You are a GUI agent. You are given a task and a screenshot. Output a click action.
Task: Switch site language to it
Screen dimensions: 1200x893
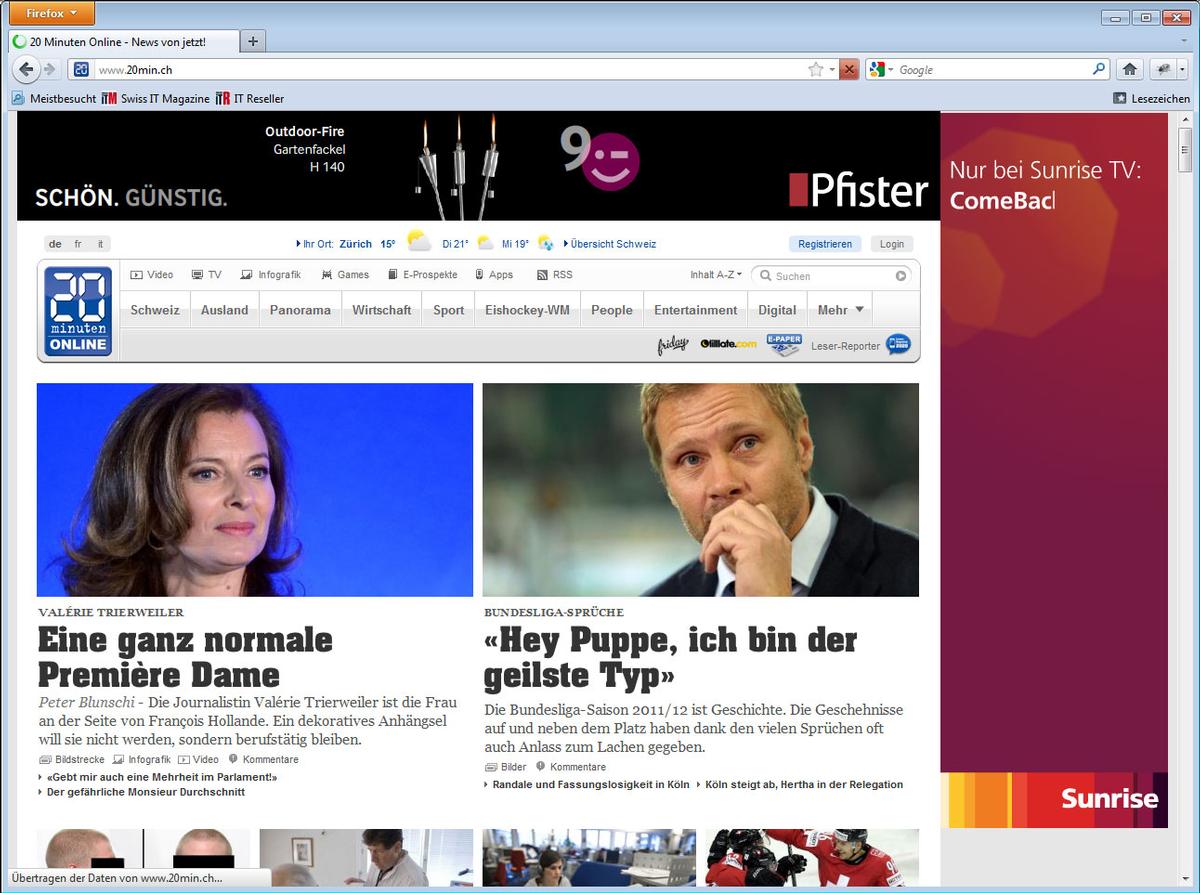(x=100, y=244)
